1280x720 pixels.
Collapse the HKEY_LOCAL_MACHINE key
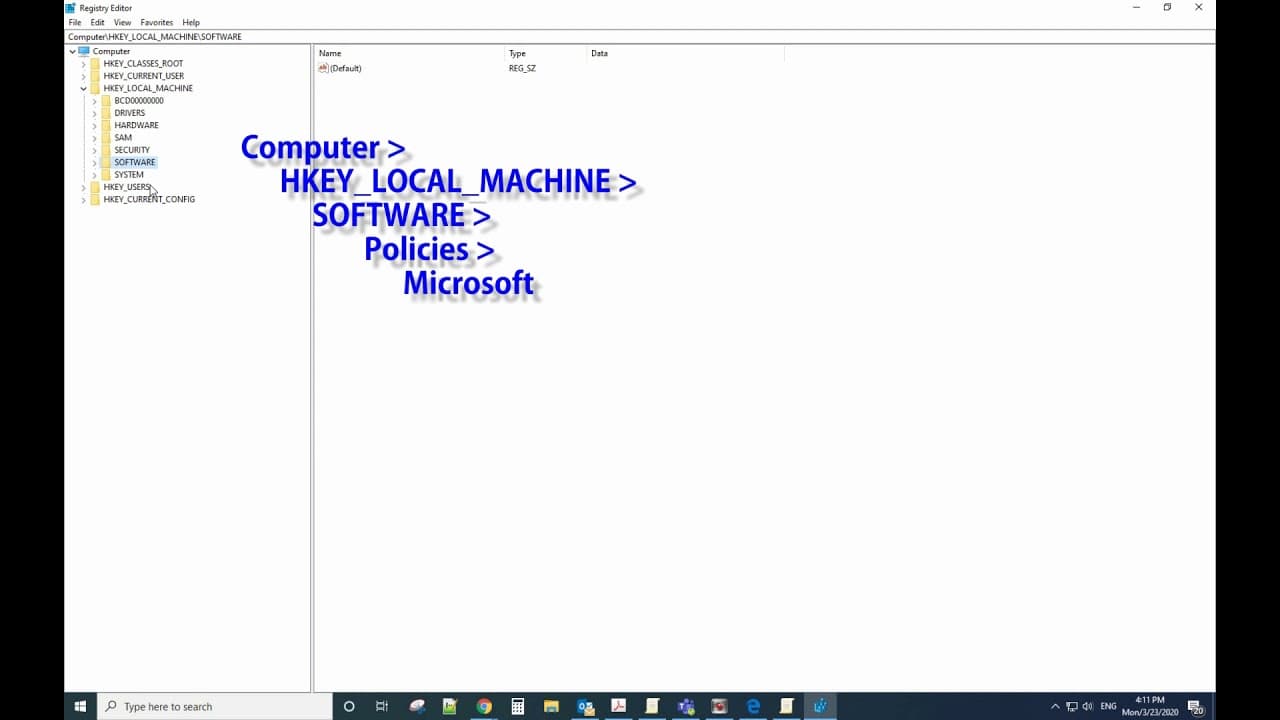(83, 88)
